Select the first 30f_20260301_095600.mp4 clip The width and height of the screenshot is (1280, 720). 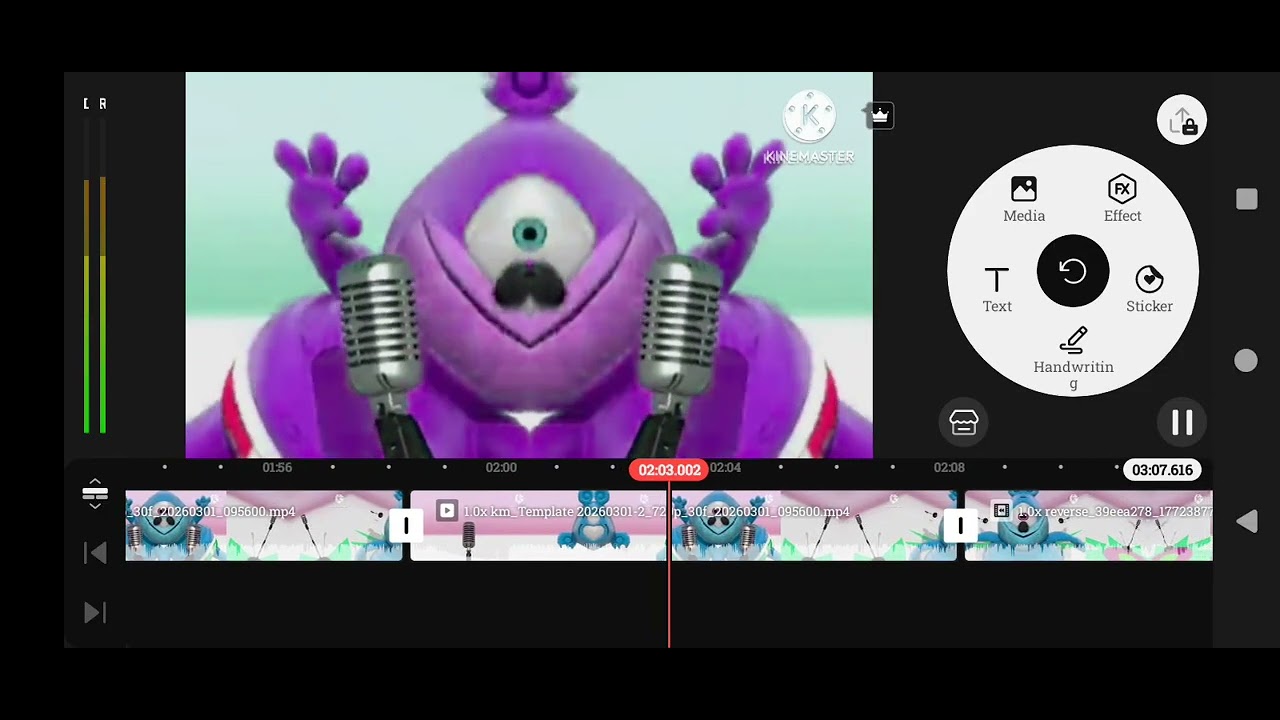pyautogui.click(x=263, y=525)
